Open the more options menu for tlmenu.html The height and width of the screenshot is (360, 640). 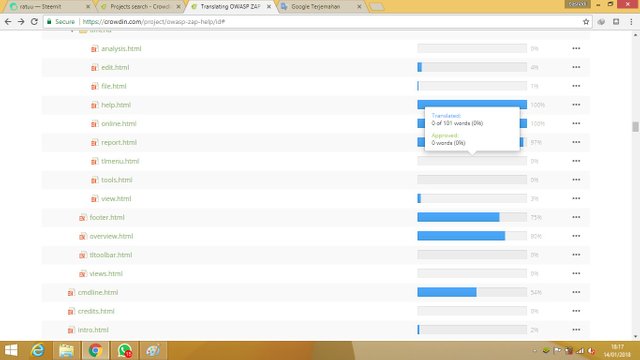[576, 161]
